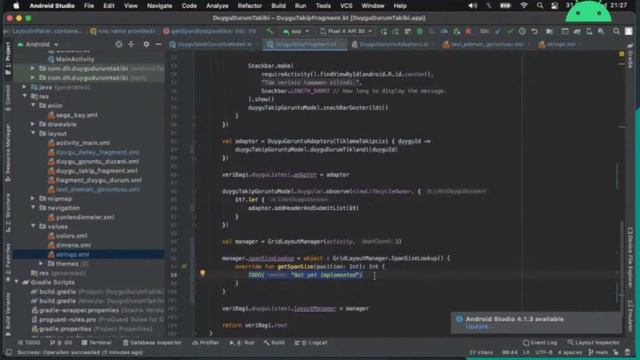Switch to DuyguGoruntuAdaptoru.kt tab
Image resolution: width=640 pixels, height=360 pixels.
click(x=390, y=44)
